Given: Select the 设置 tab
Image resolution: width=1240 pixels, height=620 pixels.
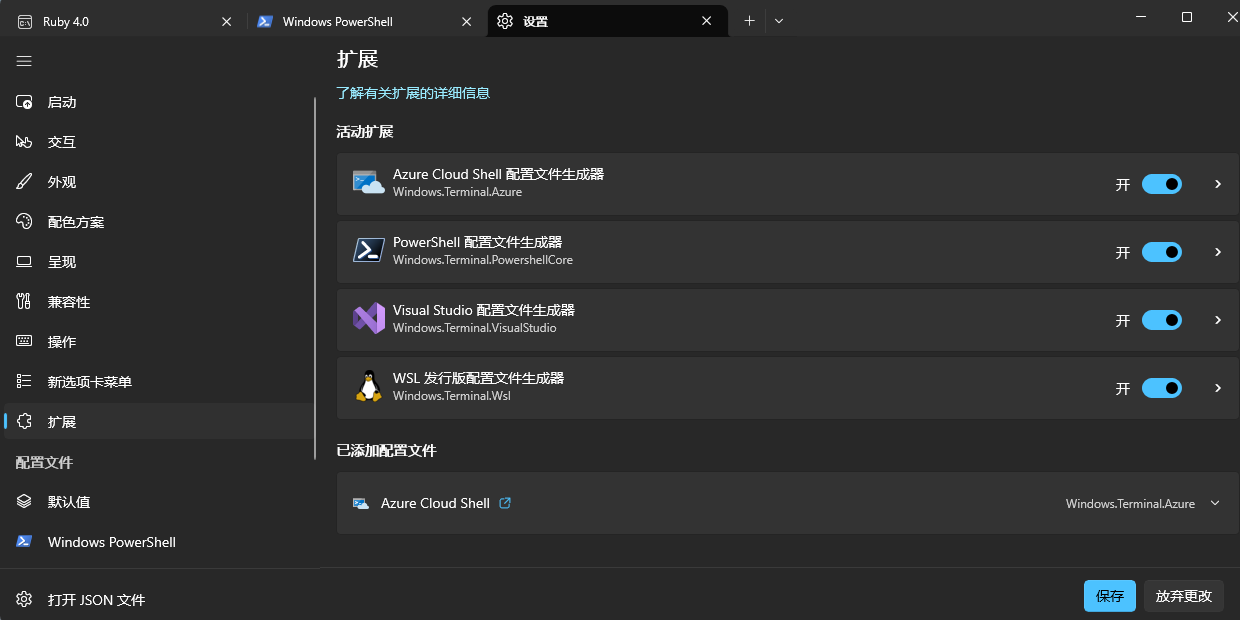Looking at the screenshot, I should 607,21.
